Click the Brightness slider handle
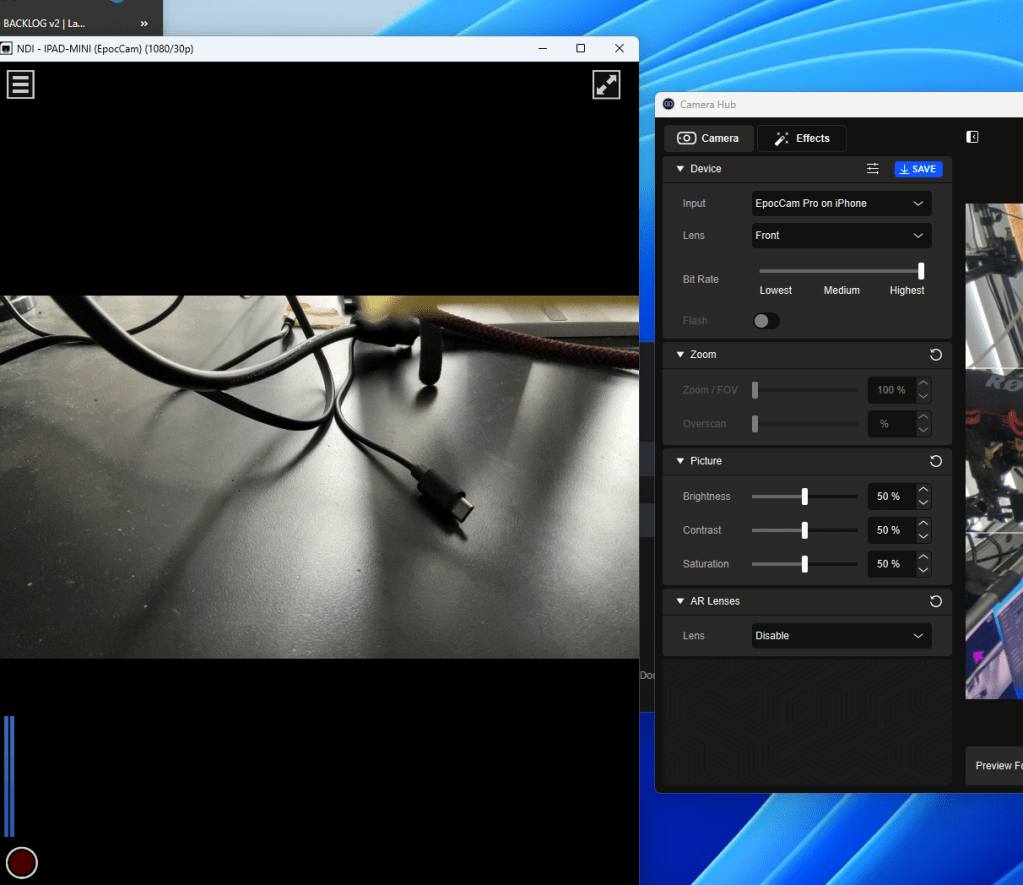Image resolution: width=1023 pixels, height=885 pixels. [x=804, y=497]
